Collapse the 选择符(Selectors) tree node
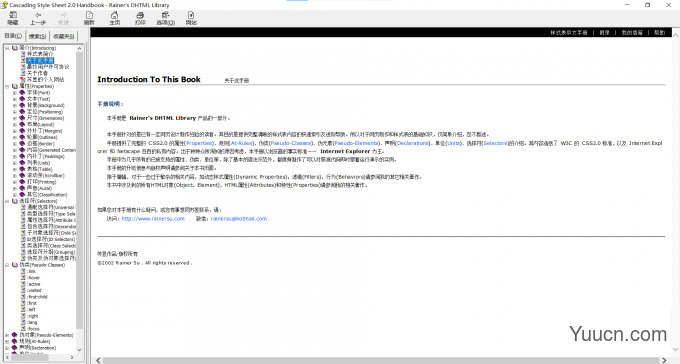Viewport: 680px width, 364px height. [7, 201]
